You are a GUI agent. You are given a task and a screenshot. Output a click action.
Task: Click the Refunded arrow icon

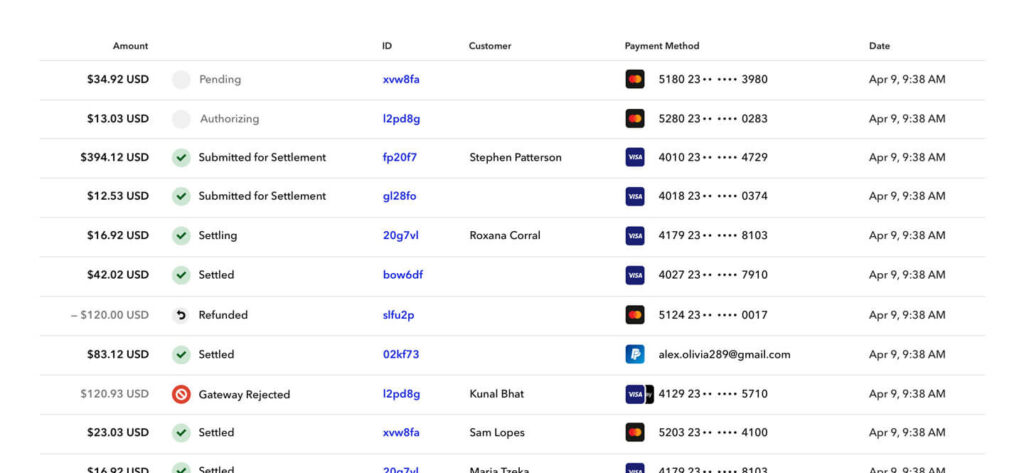181,316
